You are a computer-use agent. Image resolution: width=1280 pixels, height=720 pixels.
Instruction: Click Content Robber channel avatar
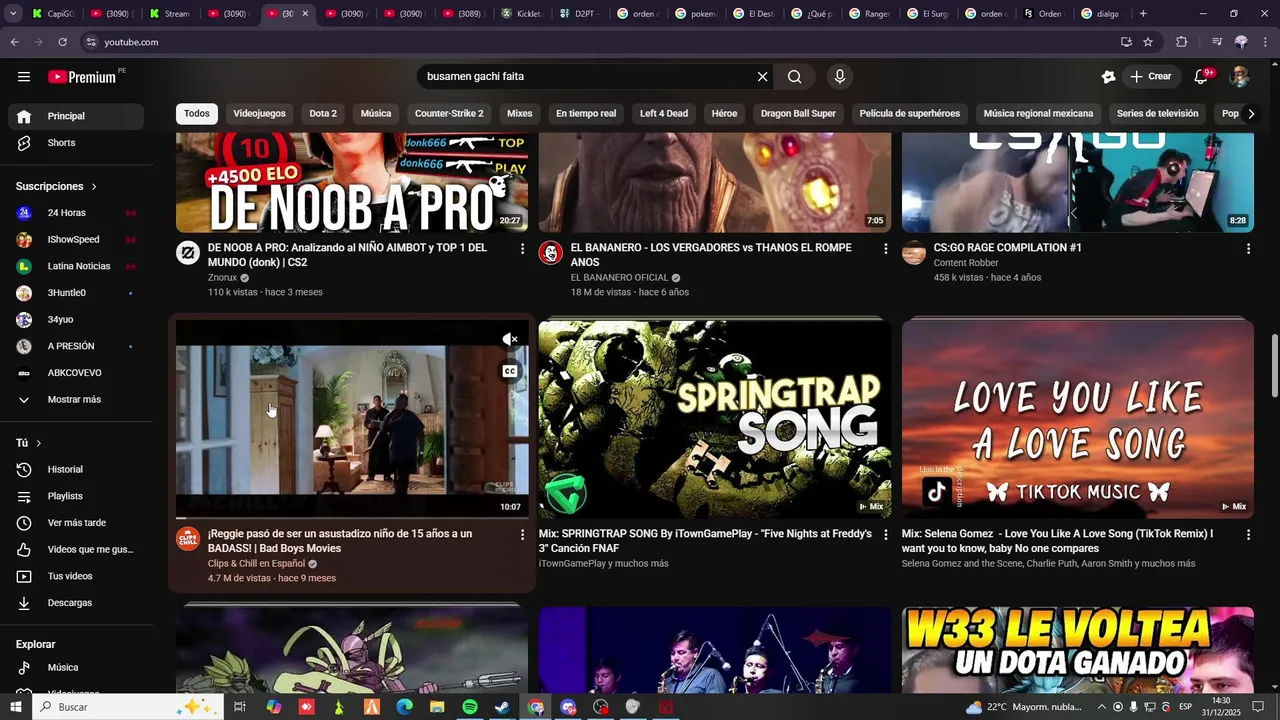[914, 253]
